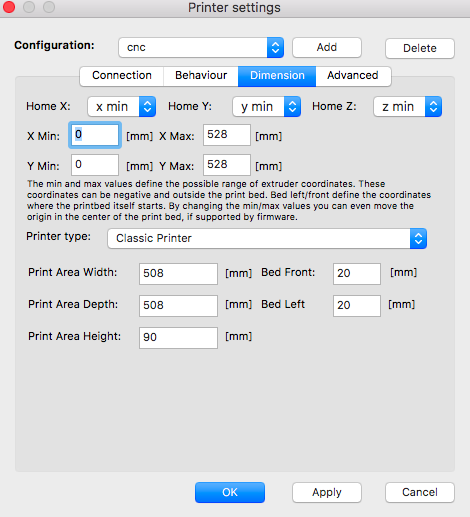The width and height of the screenshot is (470, 517).
Task: Click the Delete configuration button
Action: pyautogui.click(x=420, y=48)
